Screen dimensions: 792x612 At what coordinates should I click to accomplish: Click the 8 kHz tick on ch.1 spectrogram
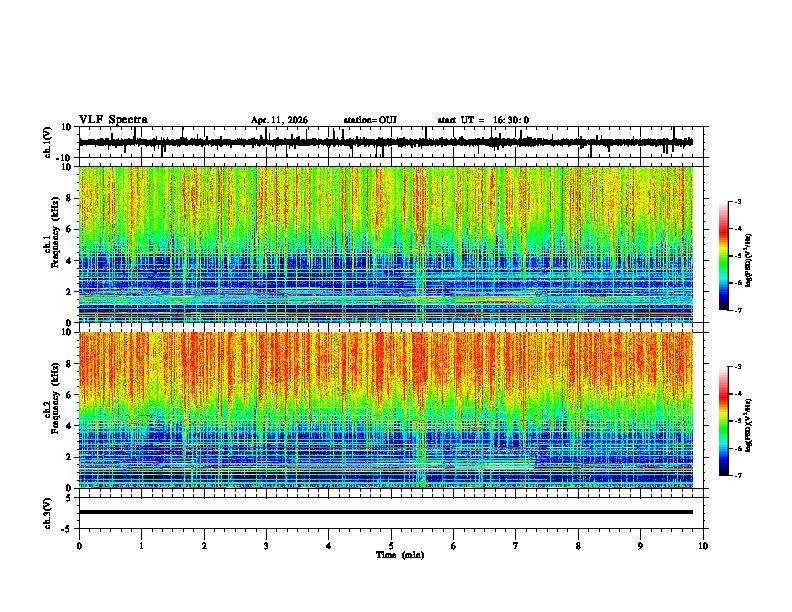coord(69,198)
